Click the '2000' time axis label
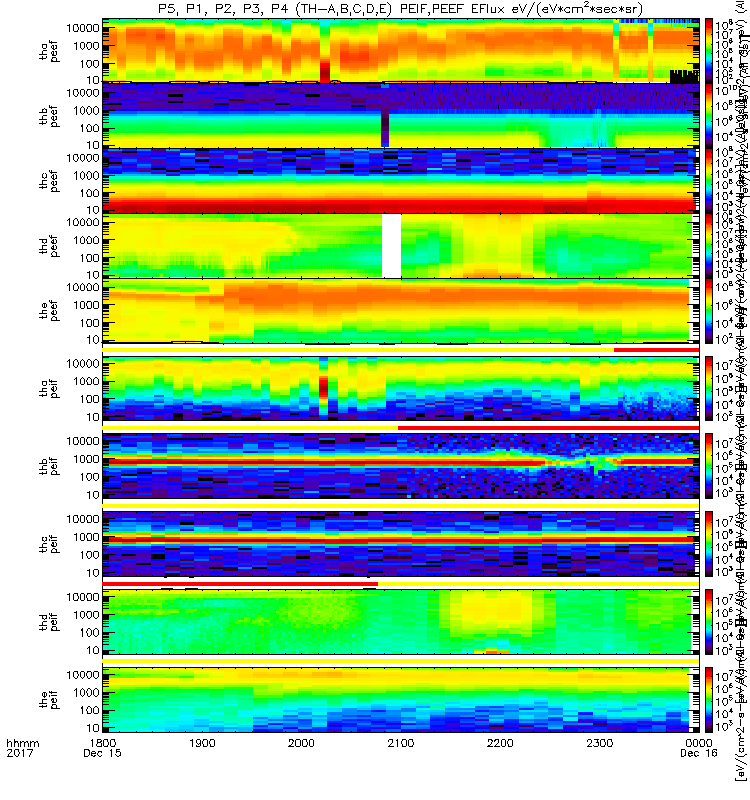This screenshot has height=800, width=750. point(301,743)
